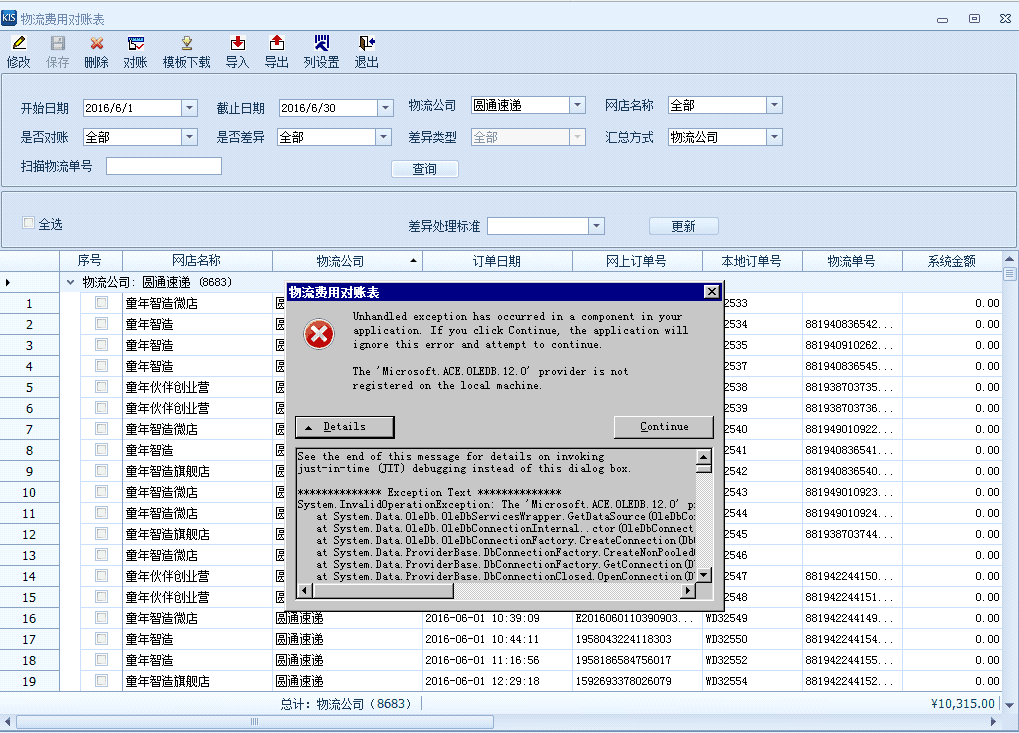
Task: Click the 导出 (export) toolbar icon
Action: coord(276,44)
